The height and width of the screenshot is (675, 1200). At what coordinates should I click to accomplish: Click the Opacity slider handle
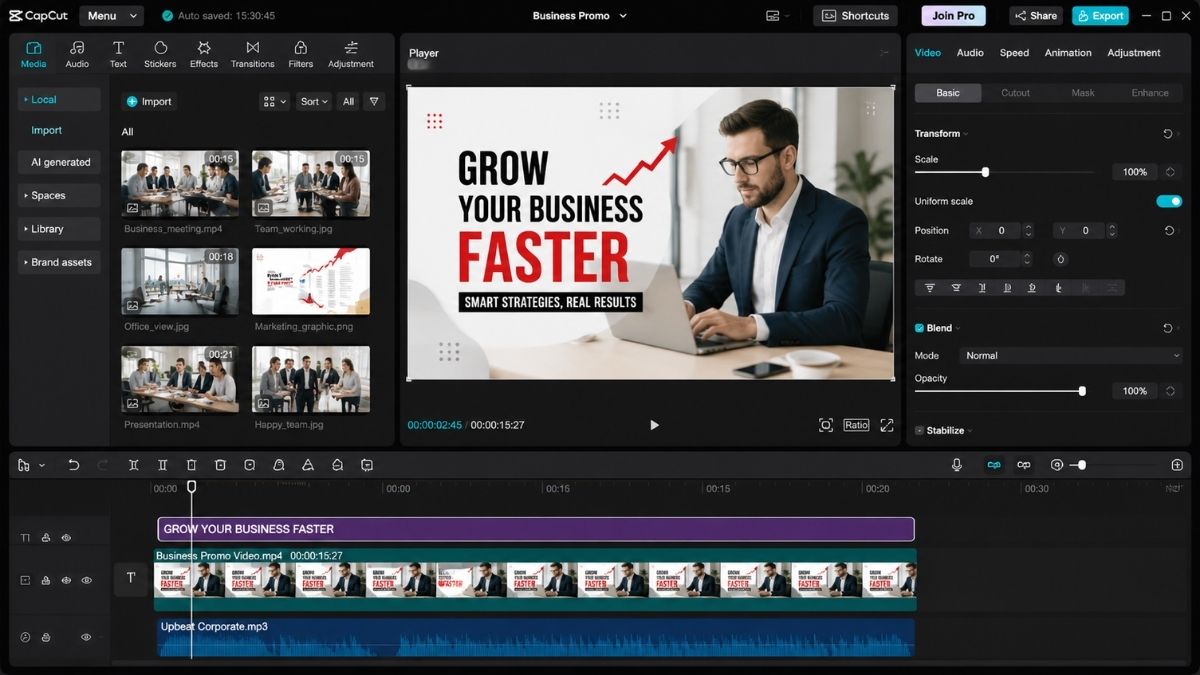[1082, 391]
